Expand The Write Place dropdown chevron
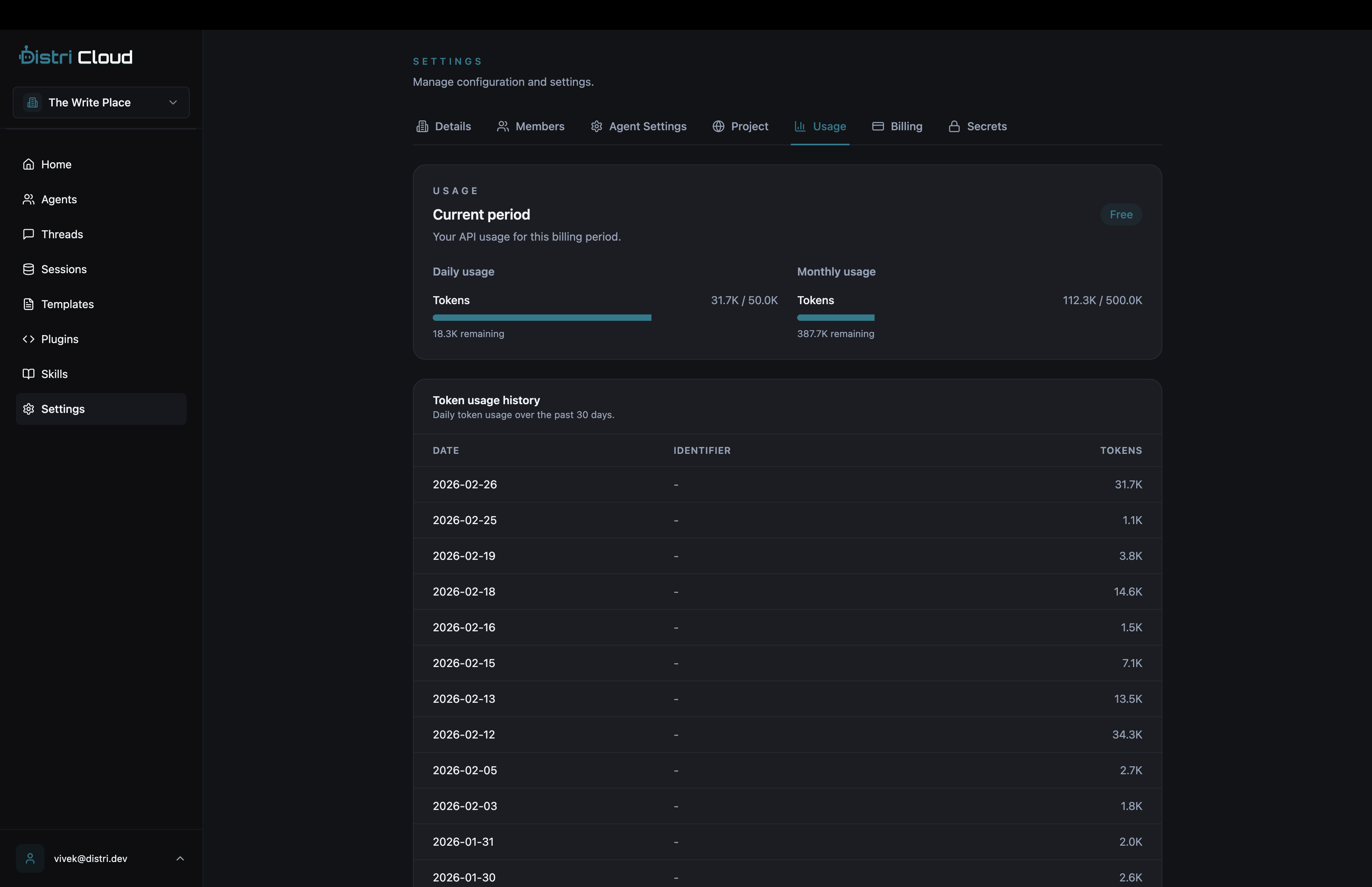The image size is (1372, 887). pos(173,102)
